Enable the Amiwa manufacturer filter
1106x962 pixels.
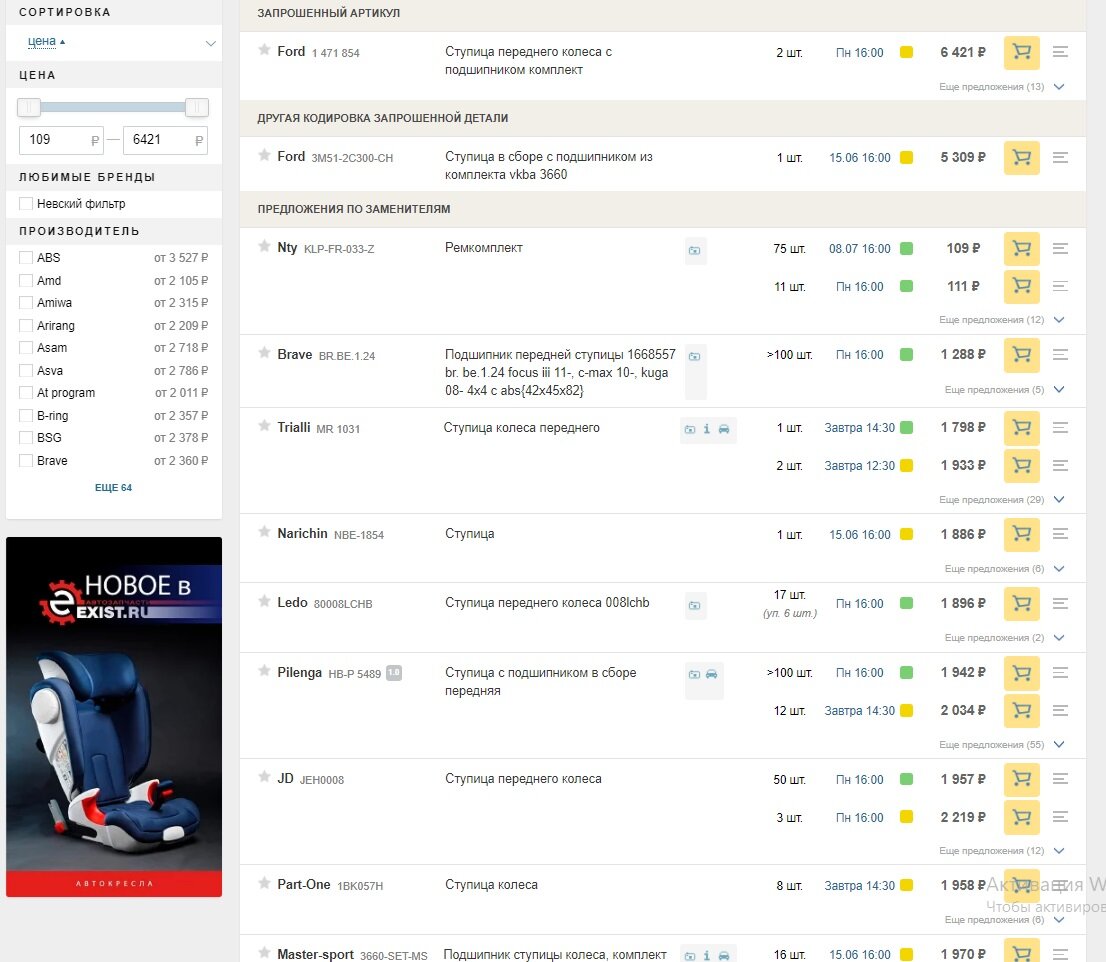pyautogui.click(x=26, y=303)
